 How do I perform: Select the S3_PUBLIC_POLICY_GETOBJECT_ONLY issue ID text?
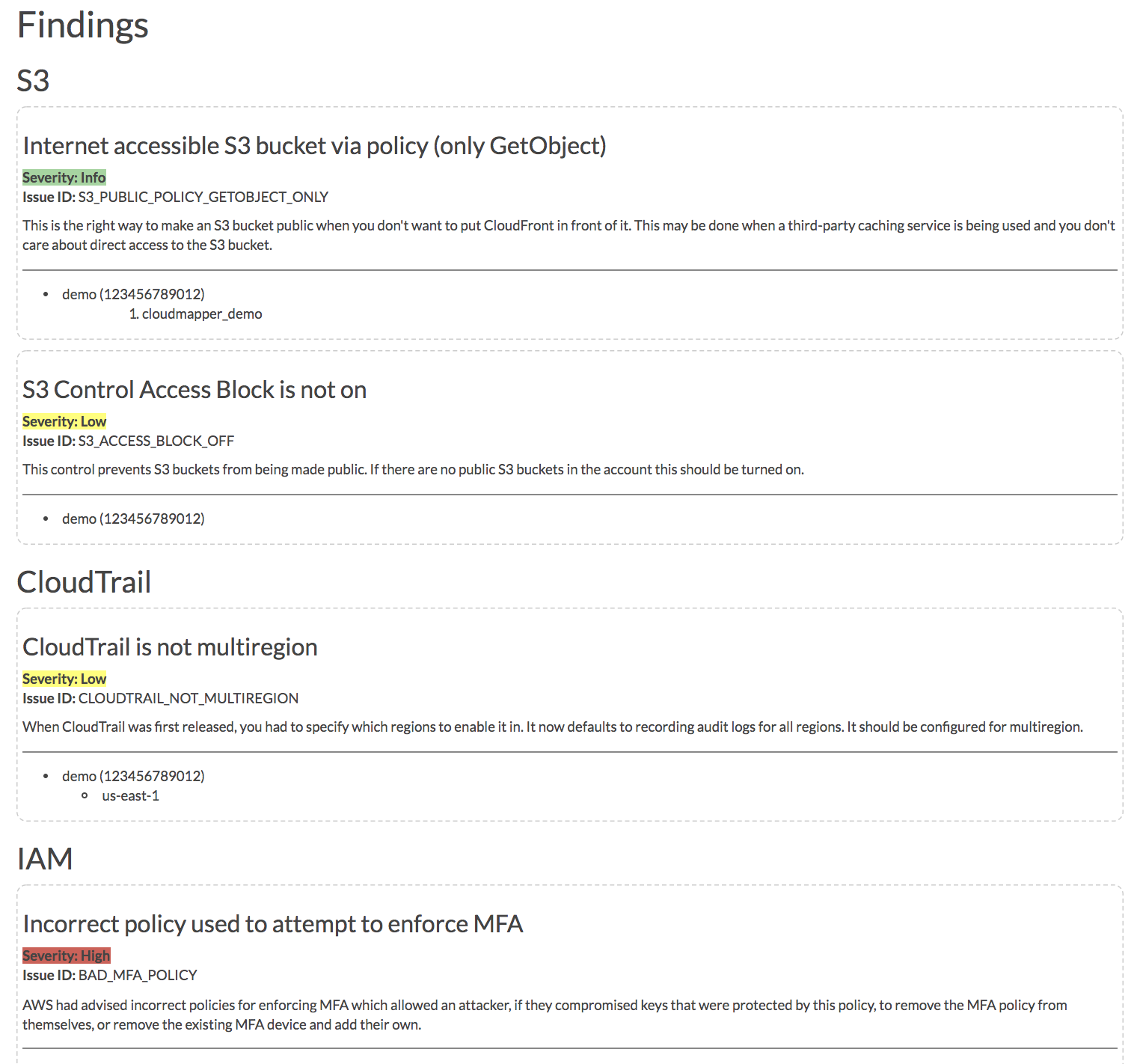[203, 197]
